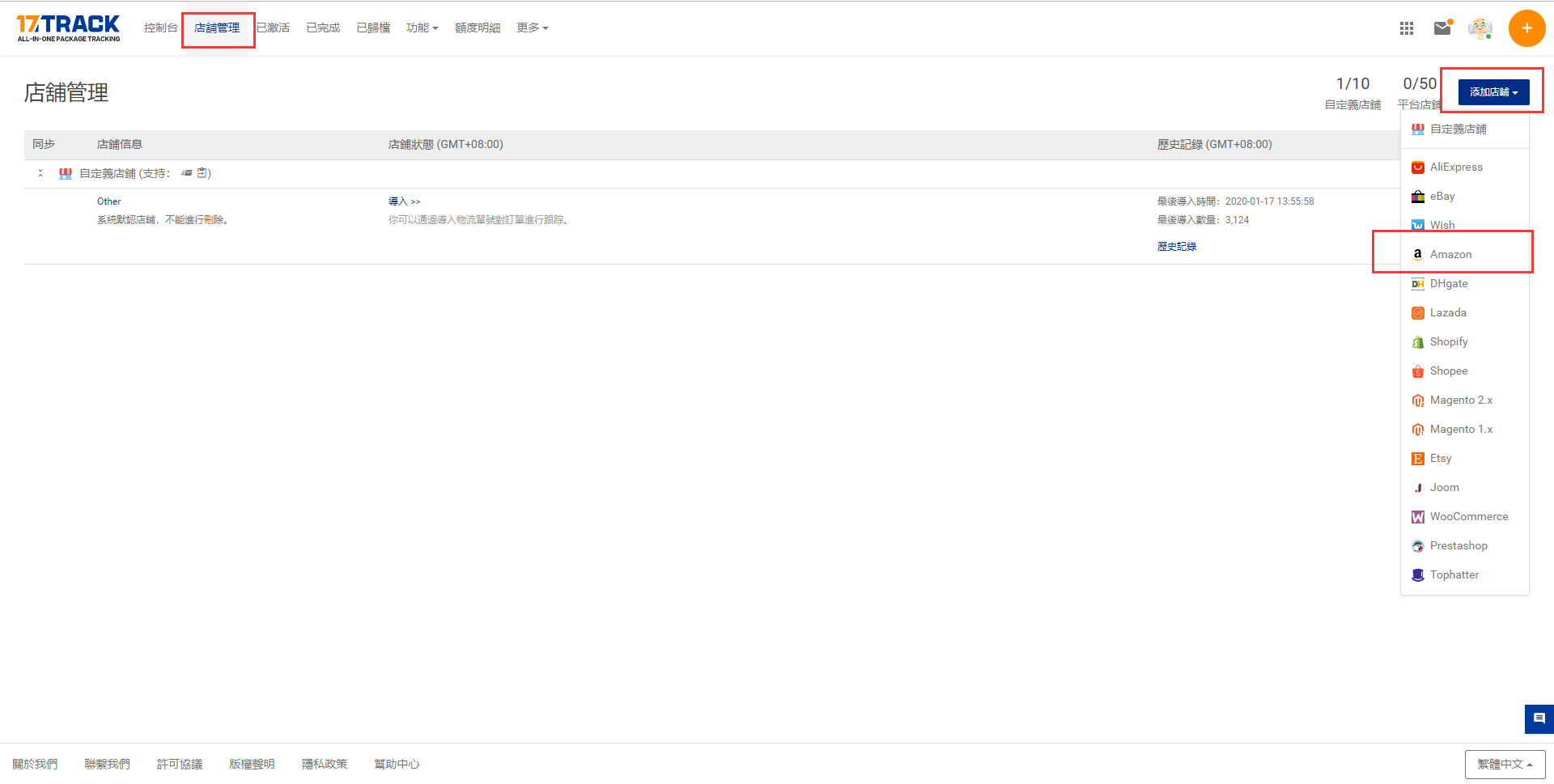1554x784 pixels.
Task: Open the 添加店鋪 dropdown button
Action: coord(1493,92)
